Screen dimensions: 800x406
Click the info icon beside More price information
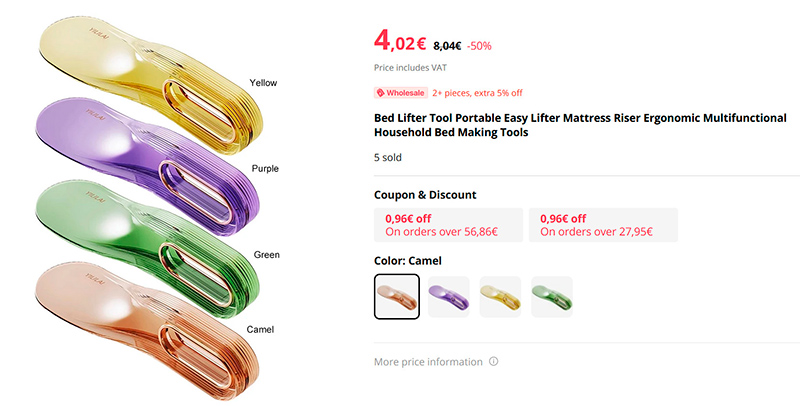pos(494,362)
